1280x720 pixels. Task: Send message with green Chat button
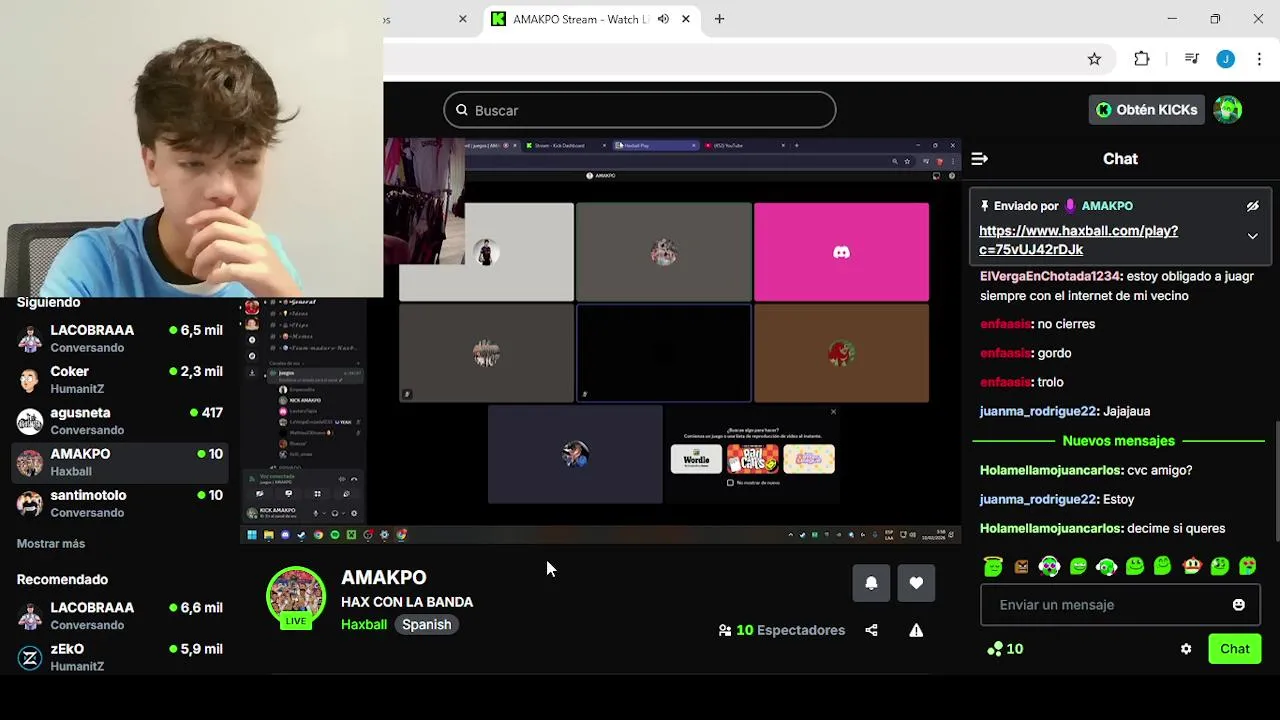click(1235, 649)
